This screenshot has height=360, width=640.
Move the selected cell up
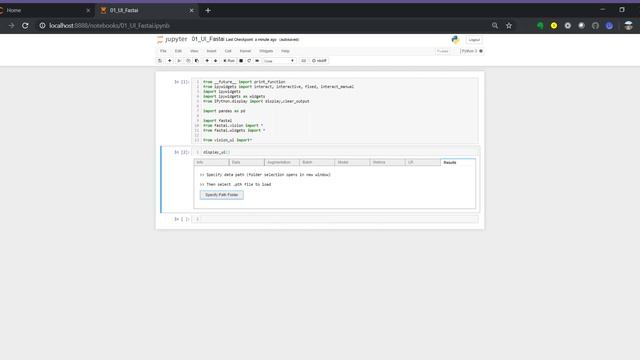coord(207,60)
